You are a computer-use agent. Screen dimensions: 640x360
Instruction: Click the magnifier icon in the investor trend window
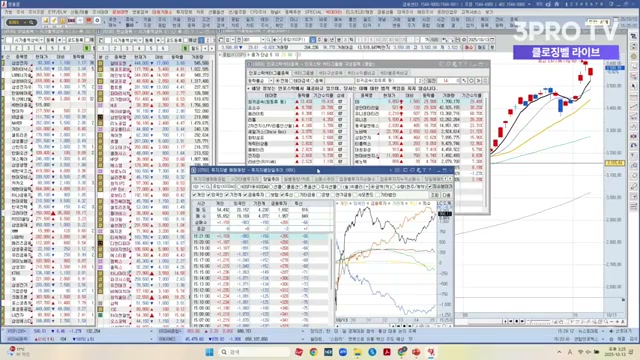pos(207,187)
